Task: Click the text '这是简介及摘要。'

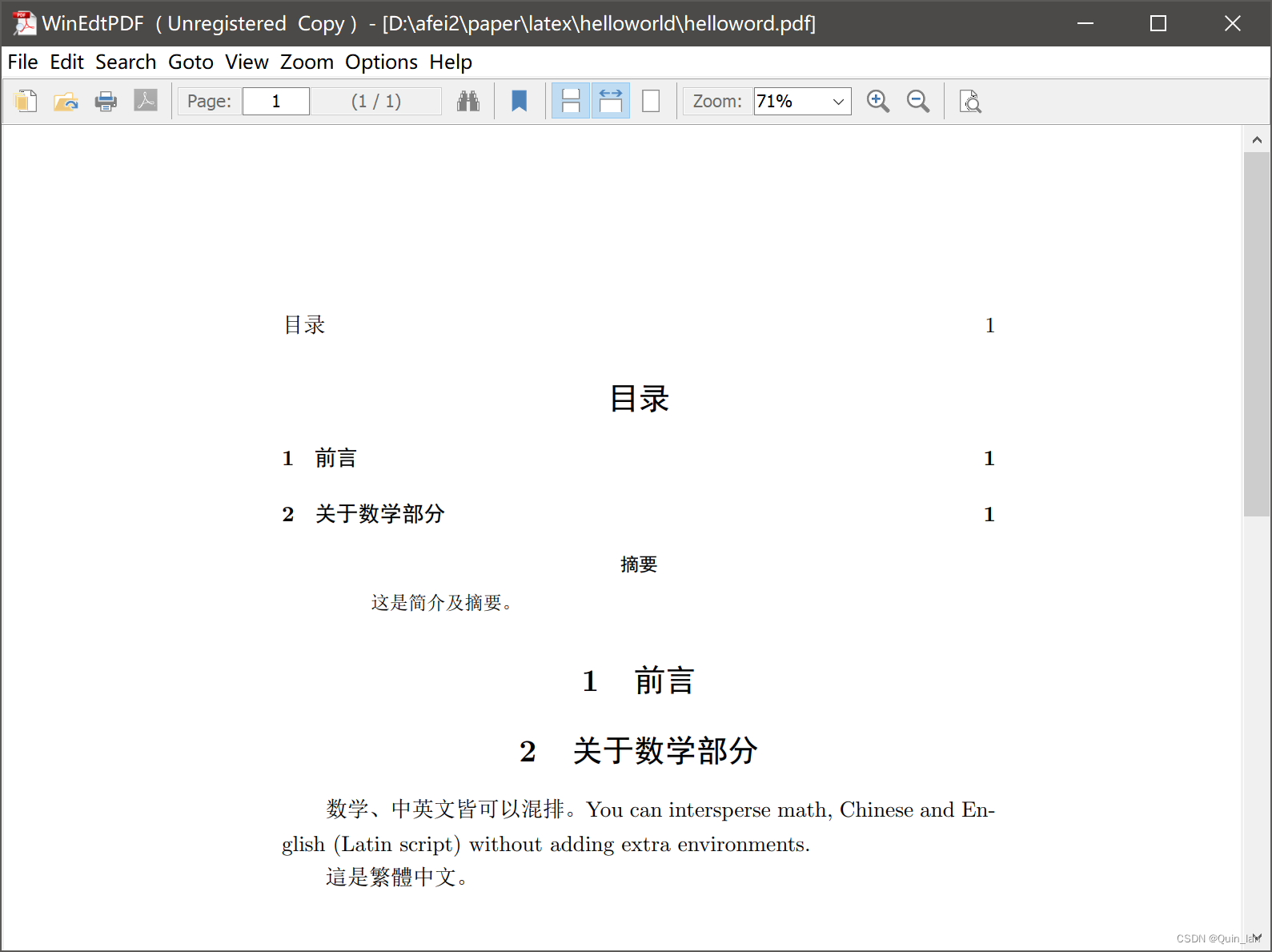Action: pos(442,603)
